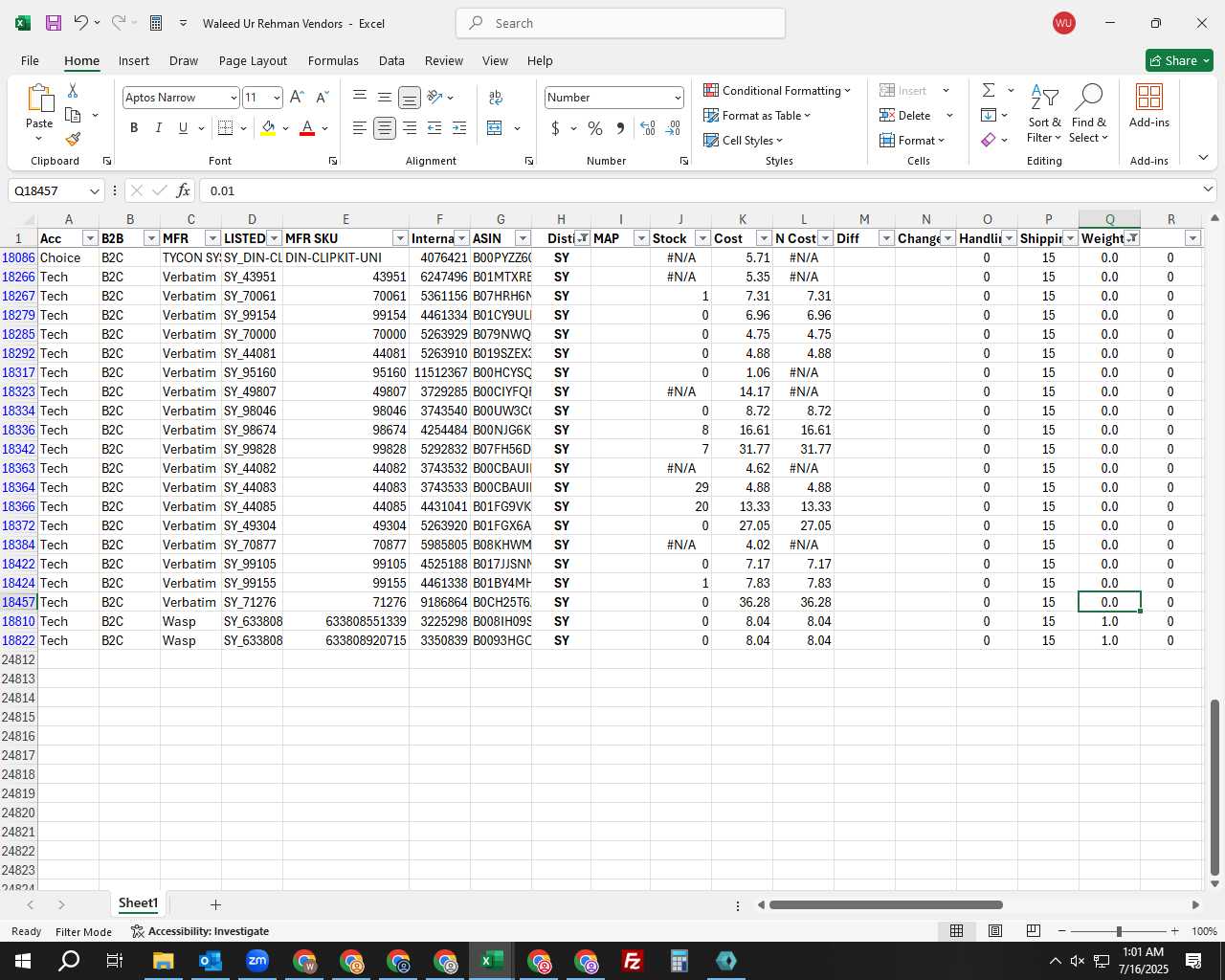
Task: Click the Share button
Action: coord(1179,60)
